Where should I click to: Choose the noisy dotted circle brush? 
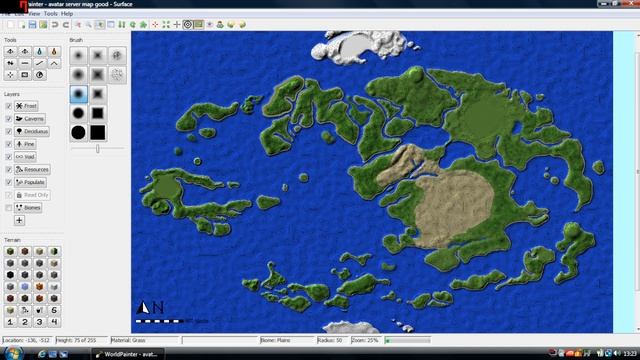tap(117, 75)
